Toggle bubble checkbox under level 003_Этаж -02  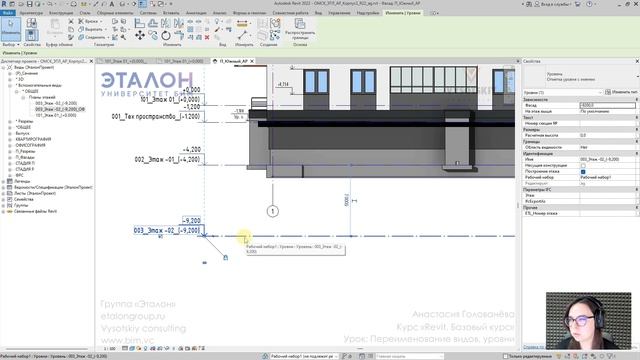pyautogui.click(x=160, y=236)
